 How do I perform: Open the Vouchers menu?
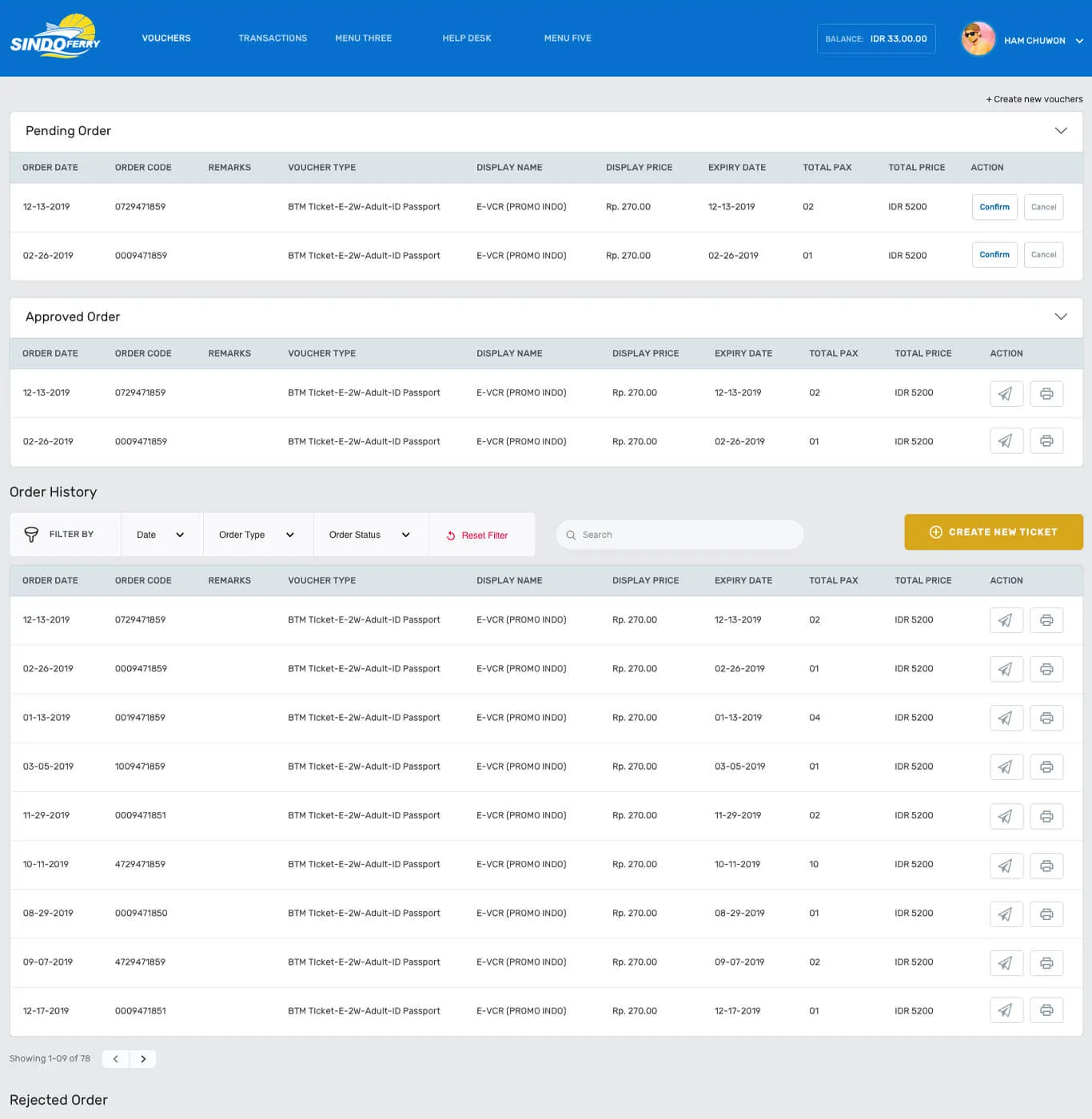tap(166, 38)
